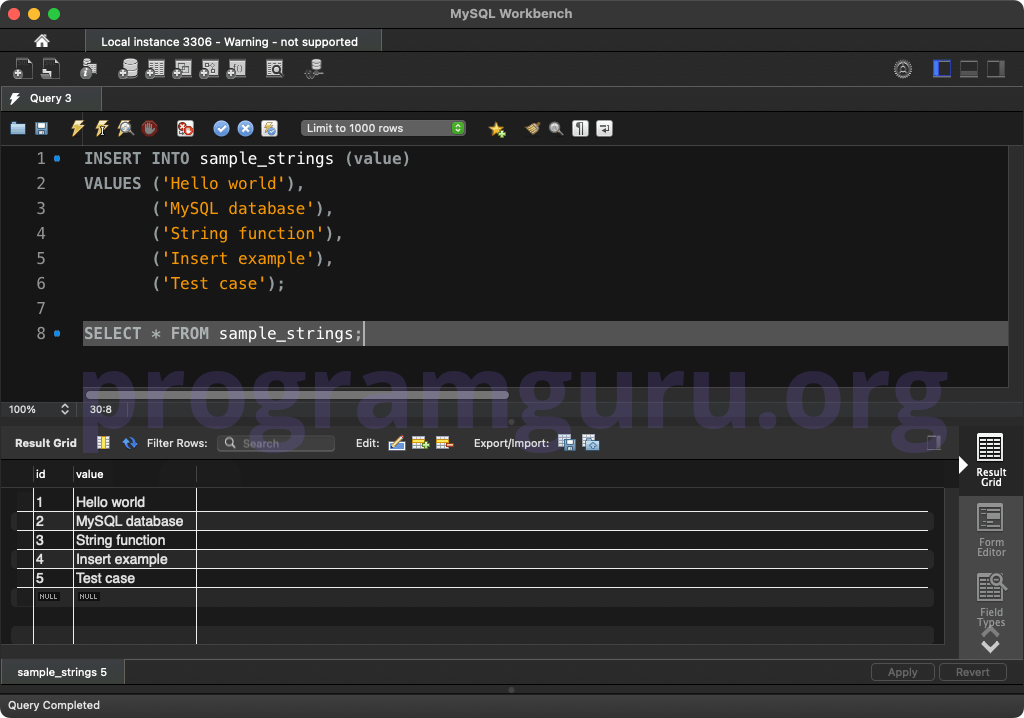Open Workbench preferences gear icon
The width and height of the screenshot is (1024, 718).
pyautogui.click(x=903, y=69)
